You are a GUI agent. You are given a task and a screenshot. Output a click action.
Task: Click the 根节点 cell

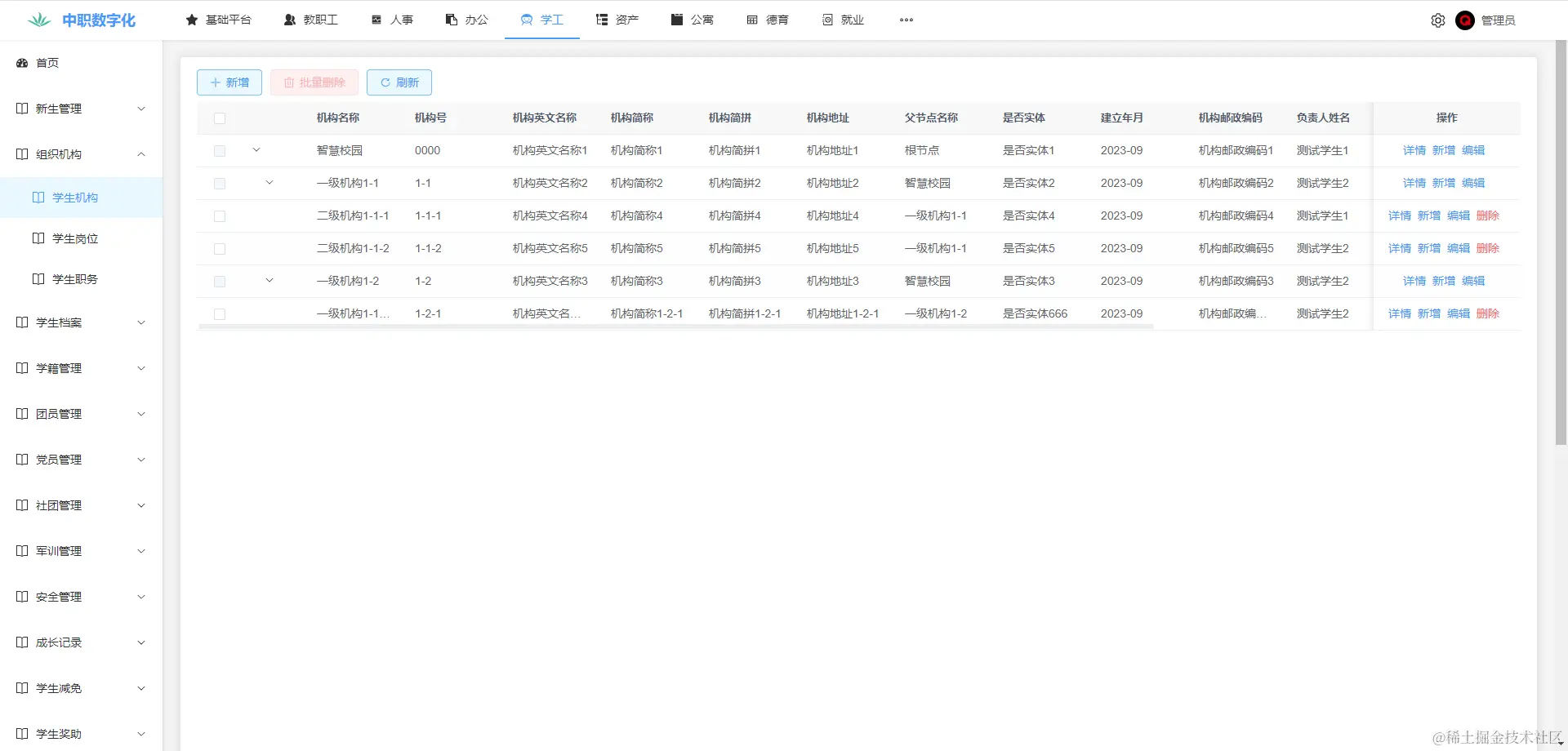[922, 150]
